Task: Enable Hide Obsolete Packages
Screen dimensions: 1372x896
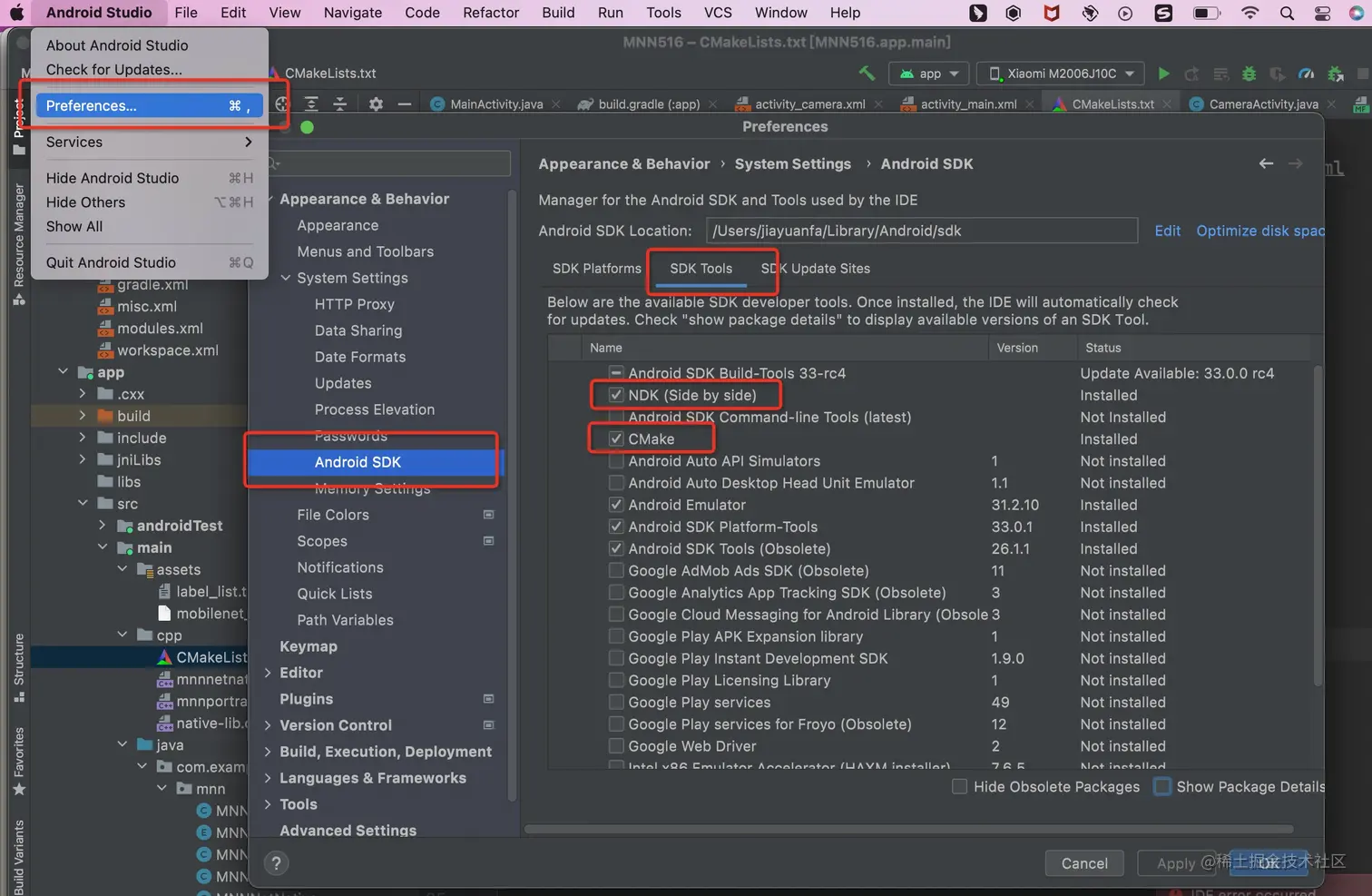Action: pos(959,786)
